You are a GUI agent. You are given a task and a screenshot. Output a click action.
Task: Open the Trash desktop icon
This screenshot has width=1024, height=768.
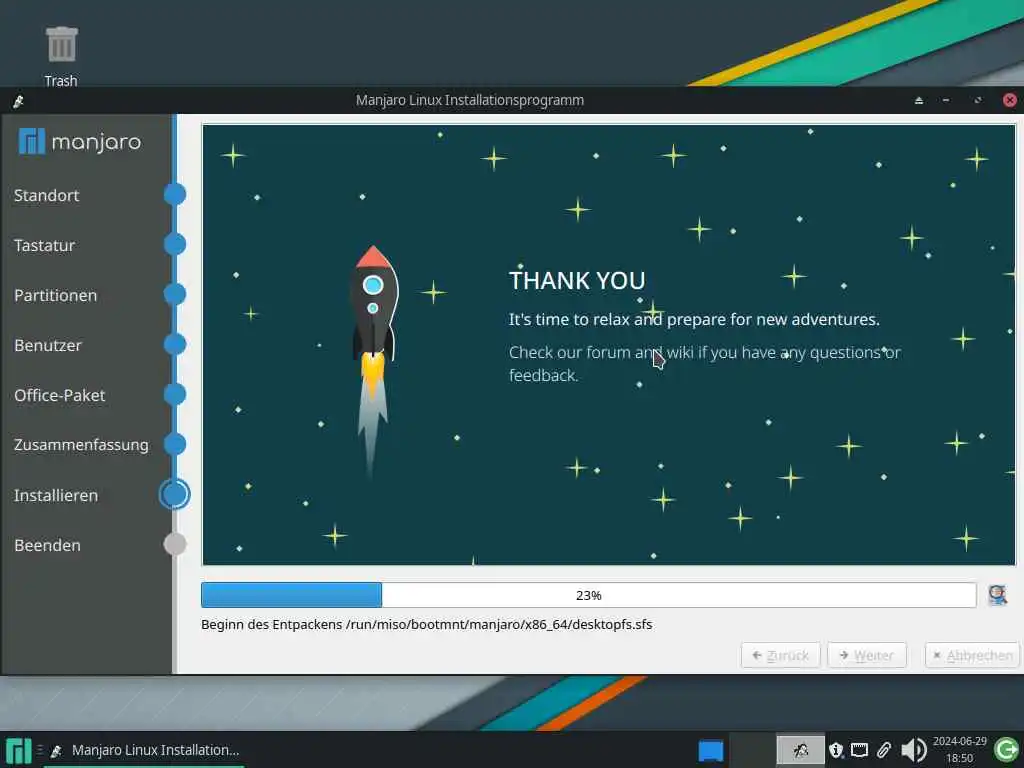61,56
